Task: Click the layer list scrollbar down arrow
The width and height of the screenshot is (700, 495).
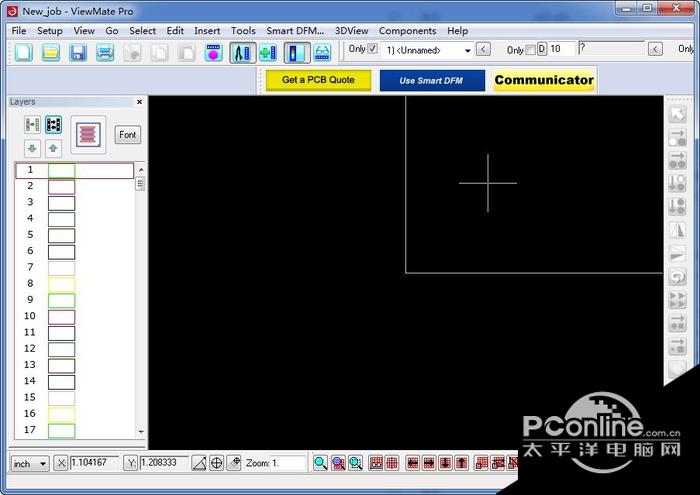Action: (141, 432)
